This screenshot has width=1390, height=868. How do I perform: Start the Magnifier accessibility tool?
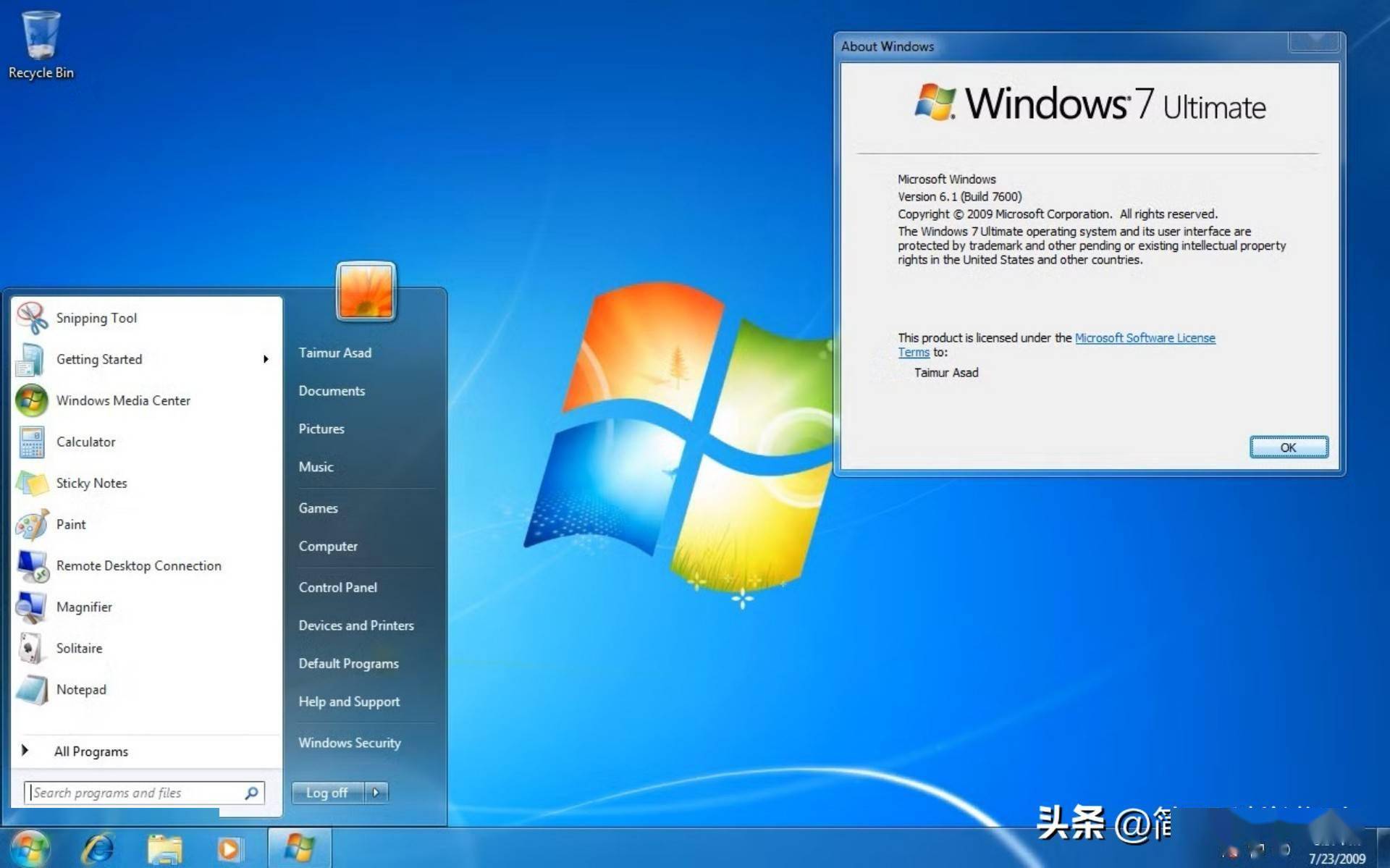coord(84,607)
